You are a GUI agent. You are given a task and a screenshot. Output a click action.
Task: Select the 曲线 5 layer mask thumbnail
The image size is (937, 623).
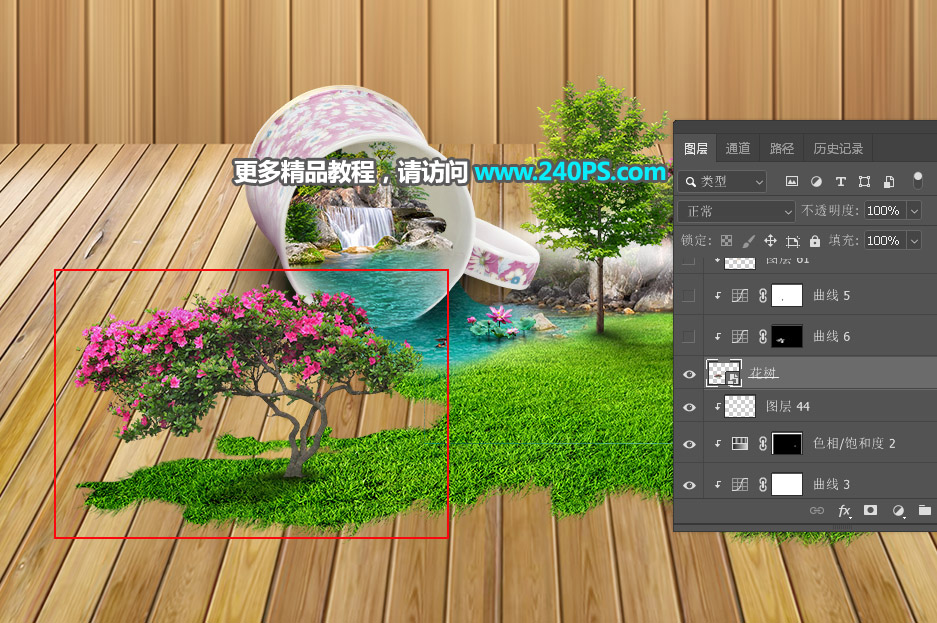click(787, 296)
